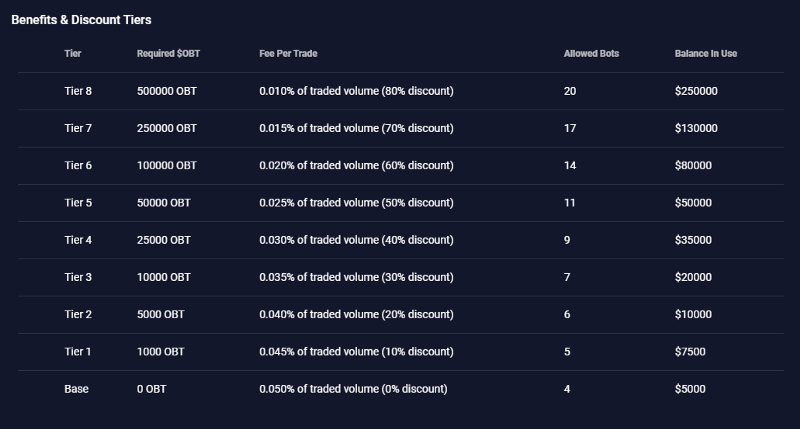Screen dimensions: 800x429
Task: Click the 25000 OBT requirement cell
Action: coord(164,240)
